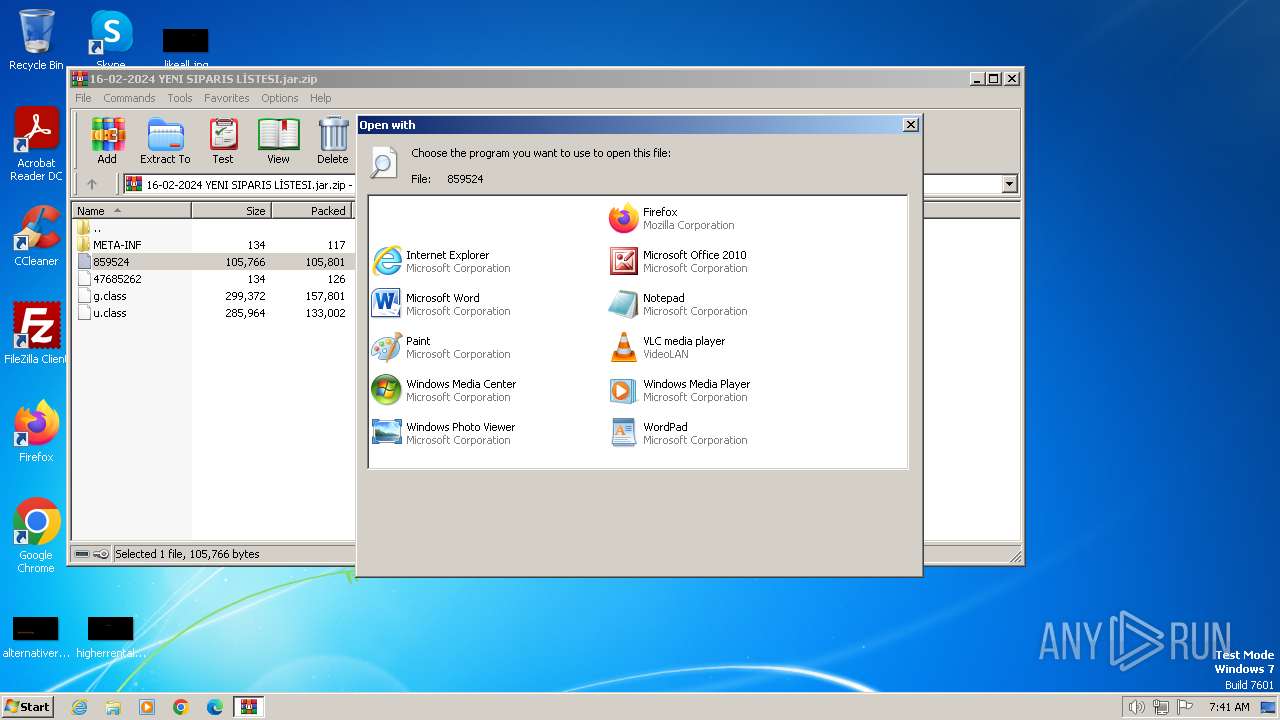Select the 859524 file row

coord(213,261)
